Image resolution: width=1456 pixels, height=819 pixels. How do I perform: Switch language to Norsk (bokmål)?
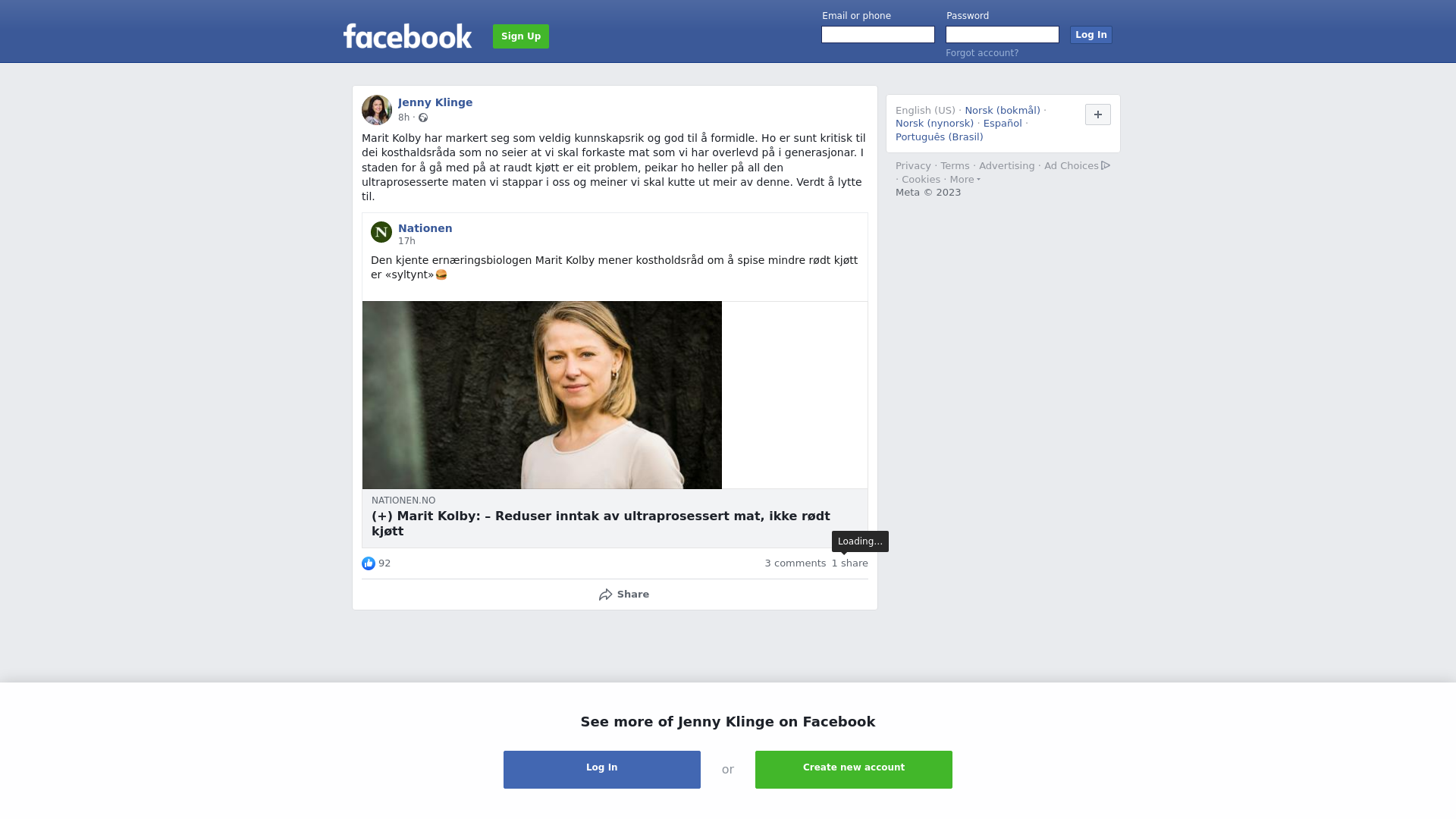1003,111
